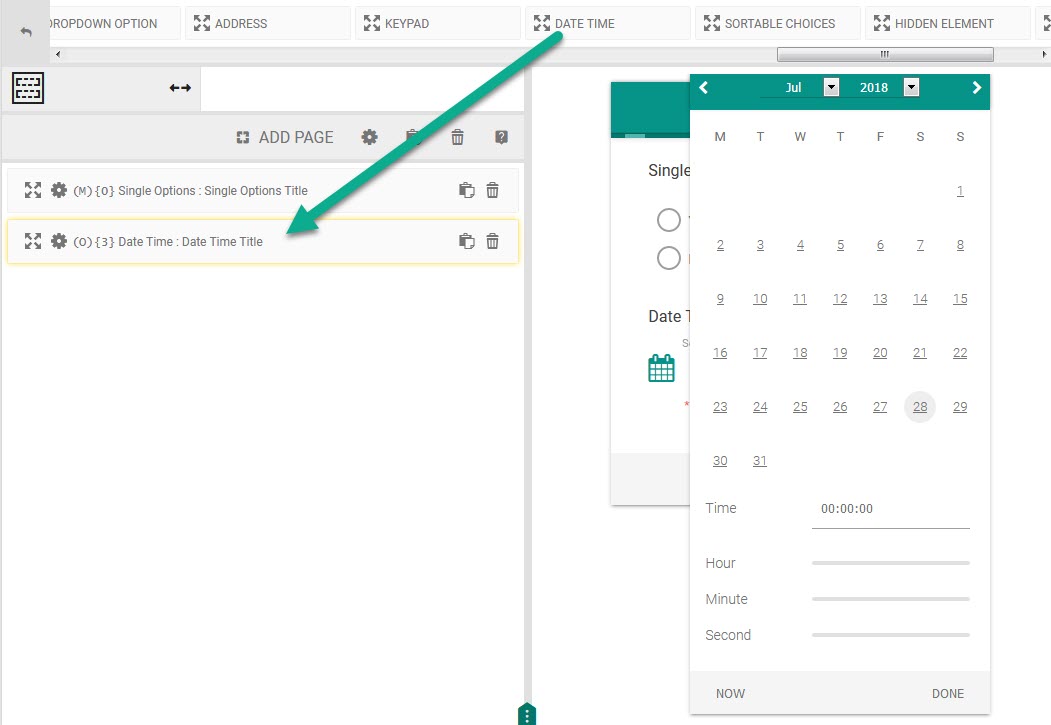This screenshot has height=725, width=1051.
Task: Open the help question mark icon
Action: click(501, 137)
